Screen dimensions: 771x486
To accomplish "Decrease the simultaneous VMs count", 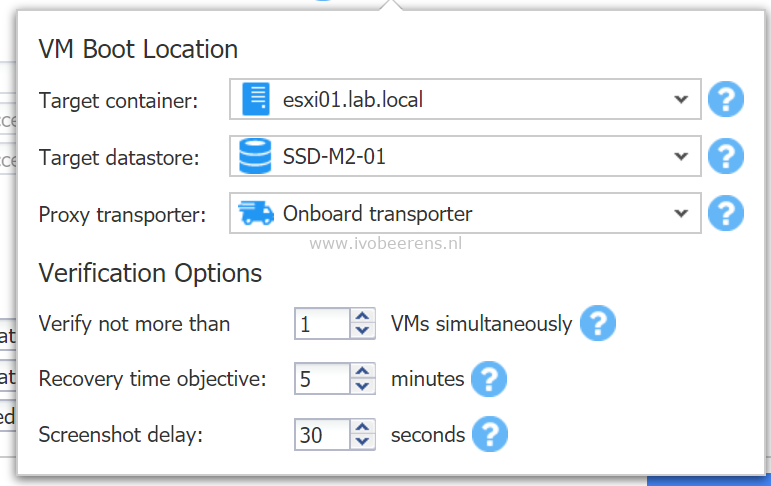I will click(x=362, y=331).
